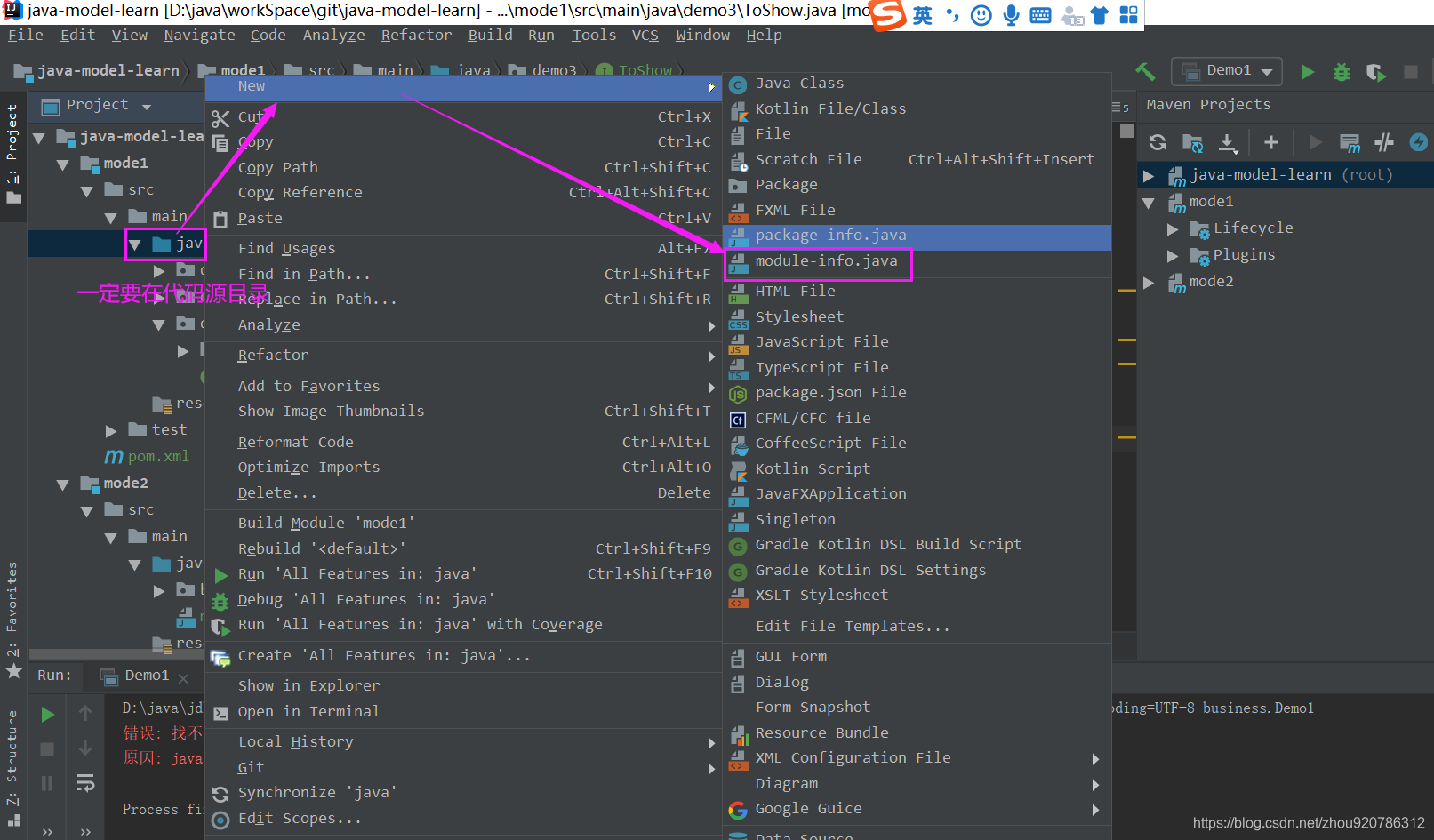Open pom.xml in Project tree
The height and width of the screenshot is (840, 1434).
click(158, 456)
